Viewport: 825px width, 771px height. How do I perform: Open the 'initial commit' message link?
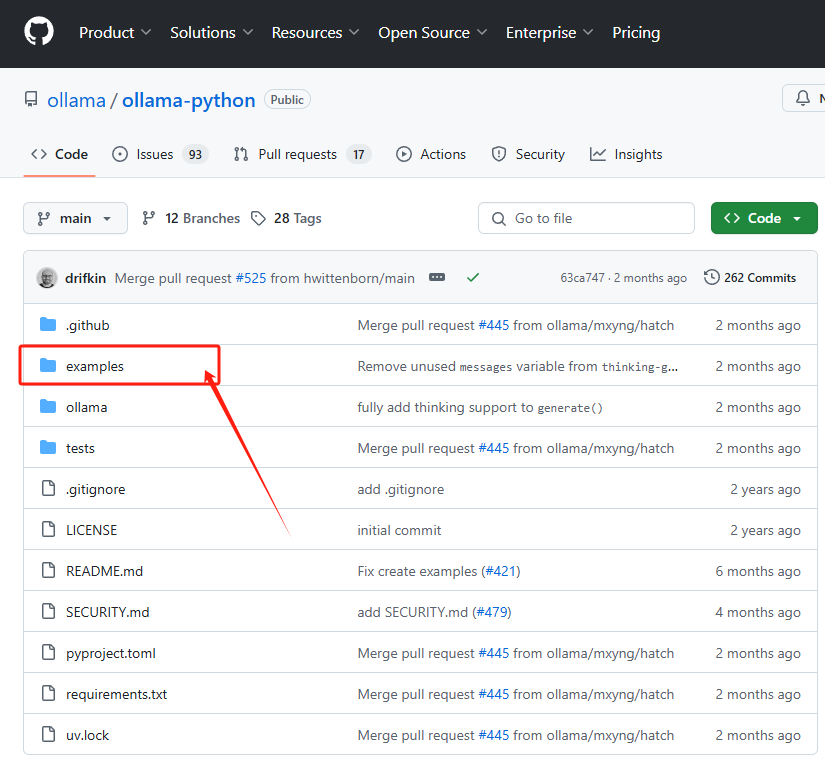click(x=399, y=530)
